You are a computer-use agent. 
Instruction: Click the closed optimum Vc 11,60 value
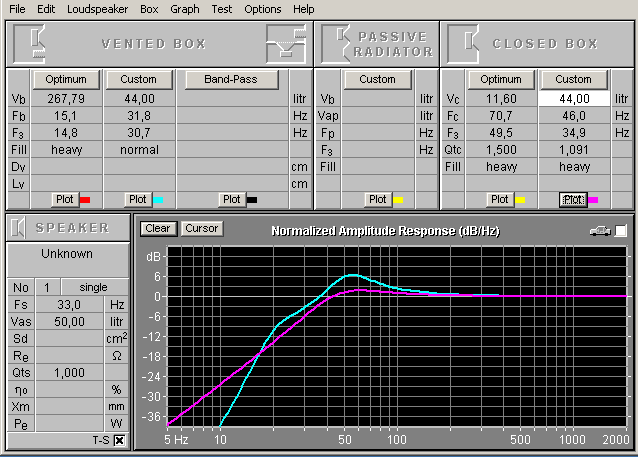[x=501, y=99]
